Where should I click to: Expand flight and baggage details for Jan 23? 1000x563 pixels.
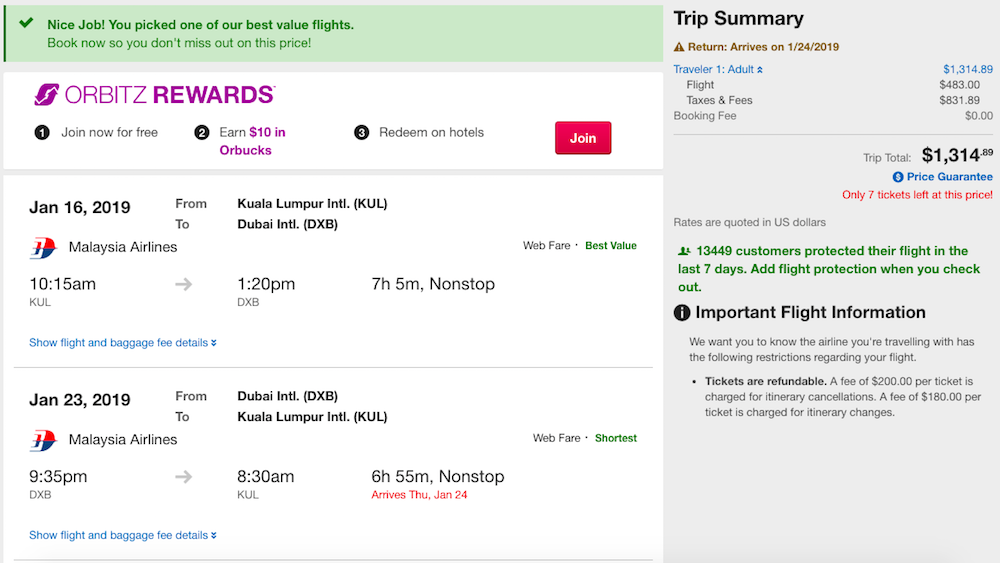coord(123,535)
